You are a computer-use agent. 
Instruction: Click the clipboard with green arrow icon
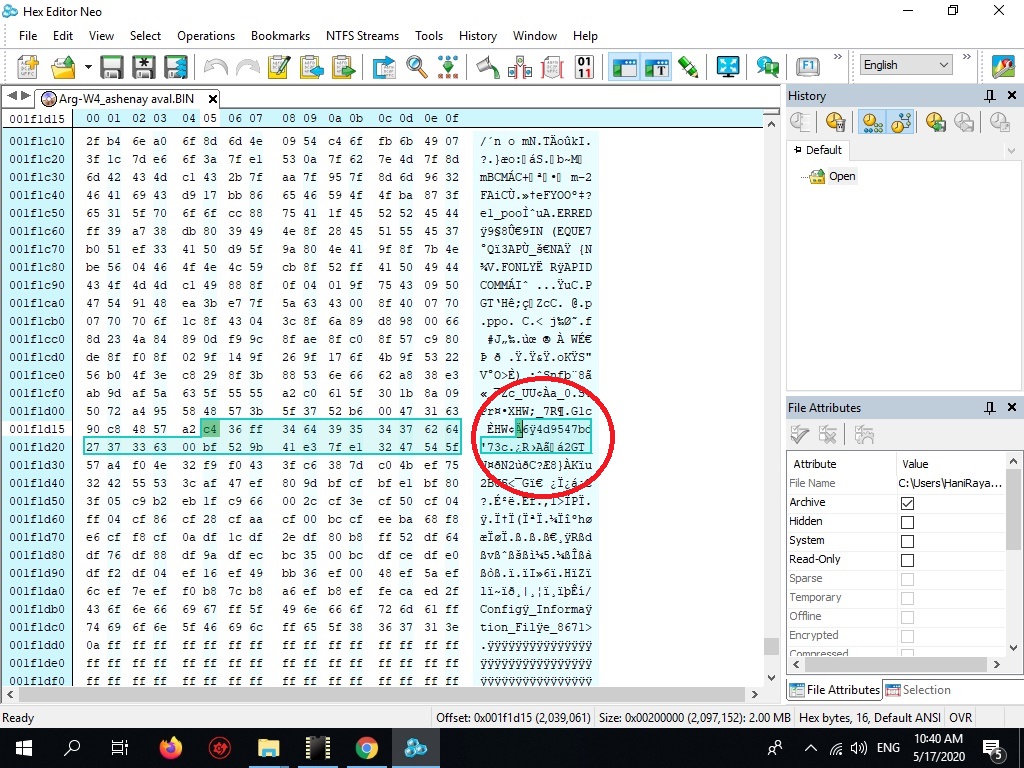pos(344,67)
